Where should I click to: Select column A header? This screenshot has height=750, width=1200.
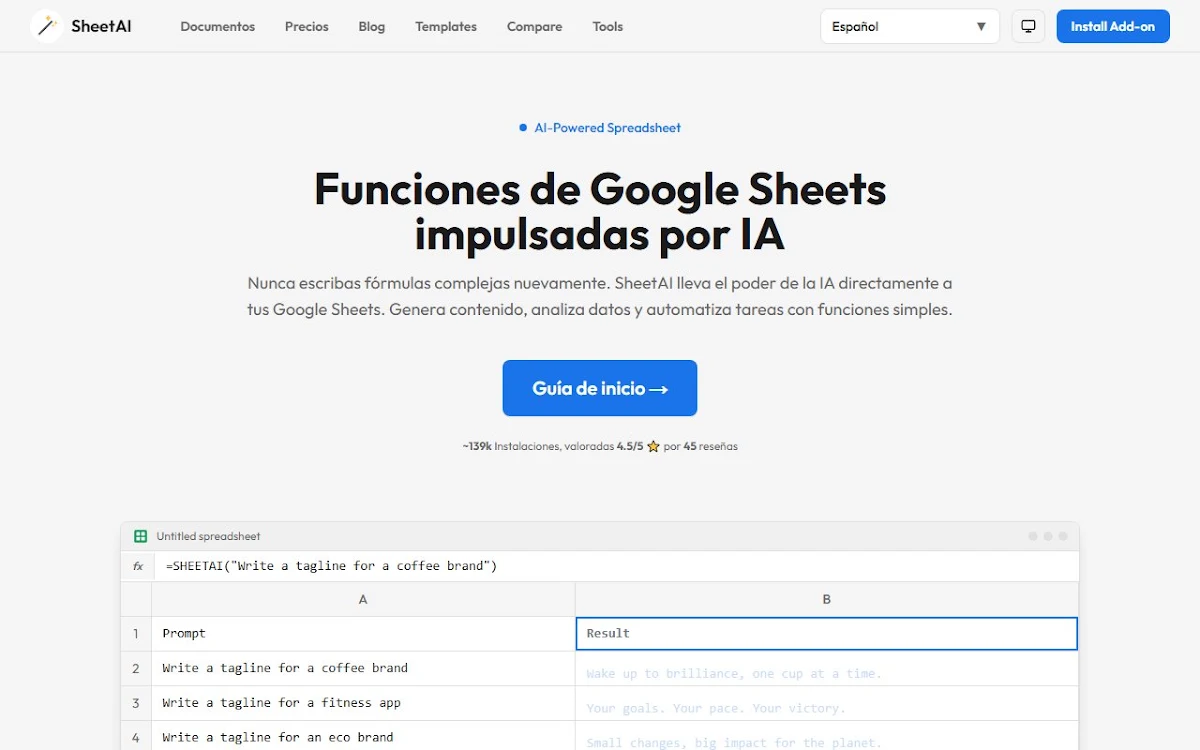pyautogui.click(x=363, y=599)
